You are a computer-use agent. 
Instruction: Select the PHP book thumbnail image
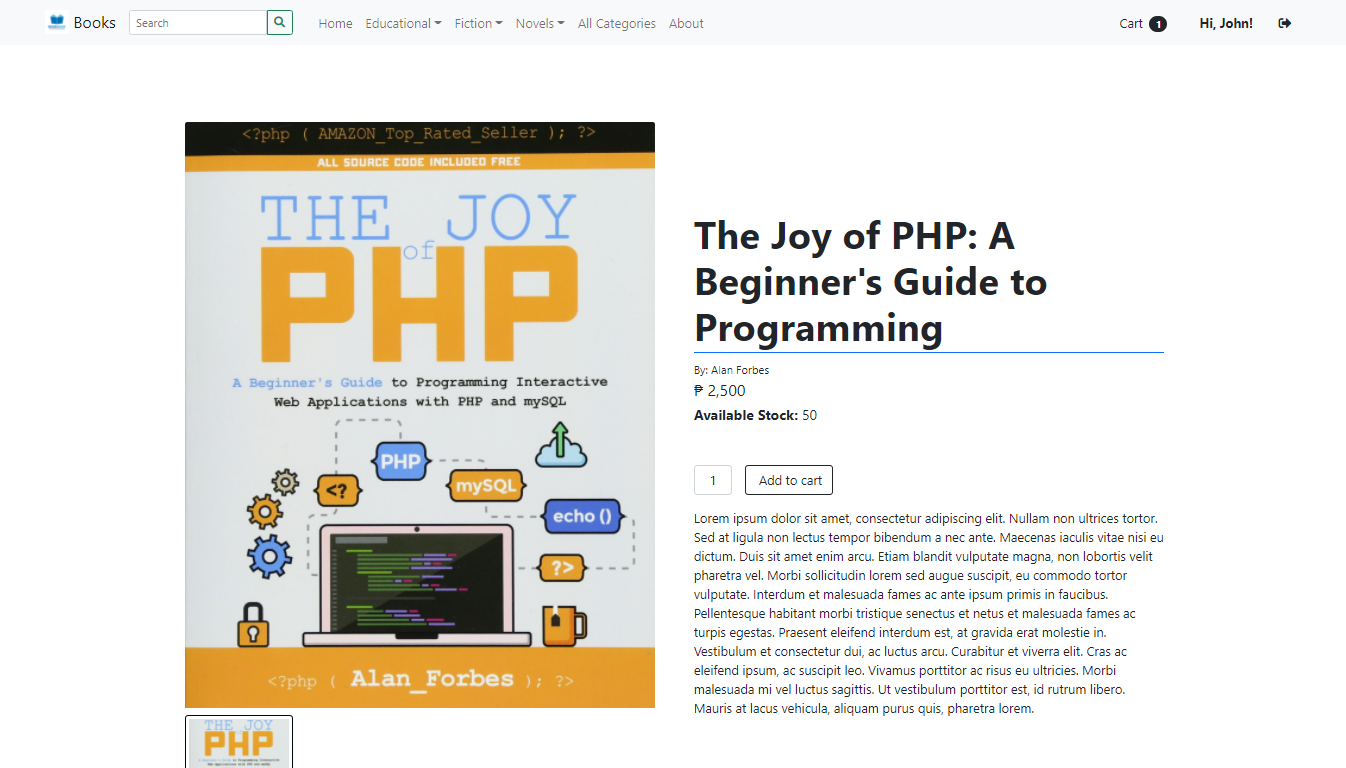(x=239, y=742)
